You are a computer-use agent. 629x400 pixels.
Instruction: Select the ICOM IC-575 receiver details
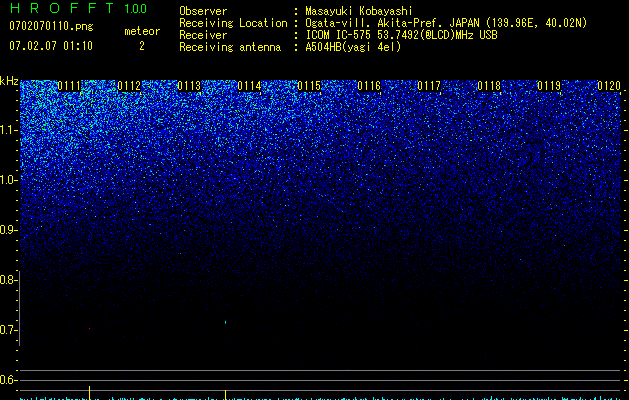401,35
